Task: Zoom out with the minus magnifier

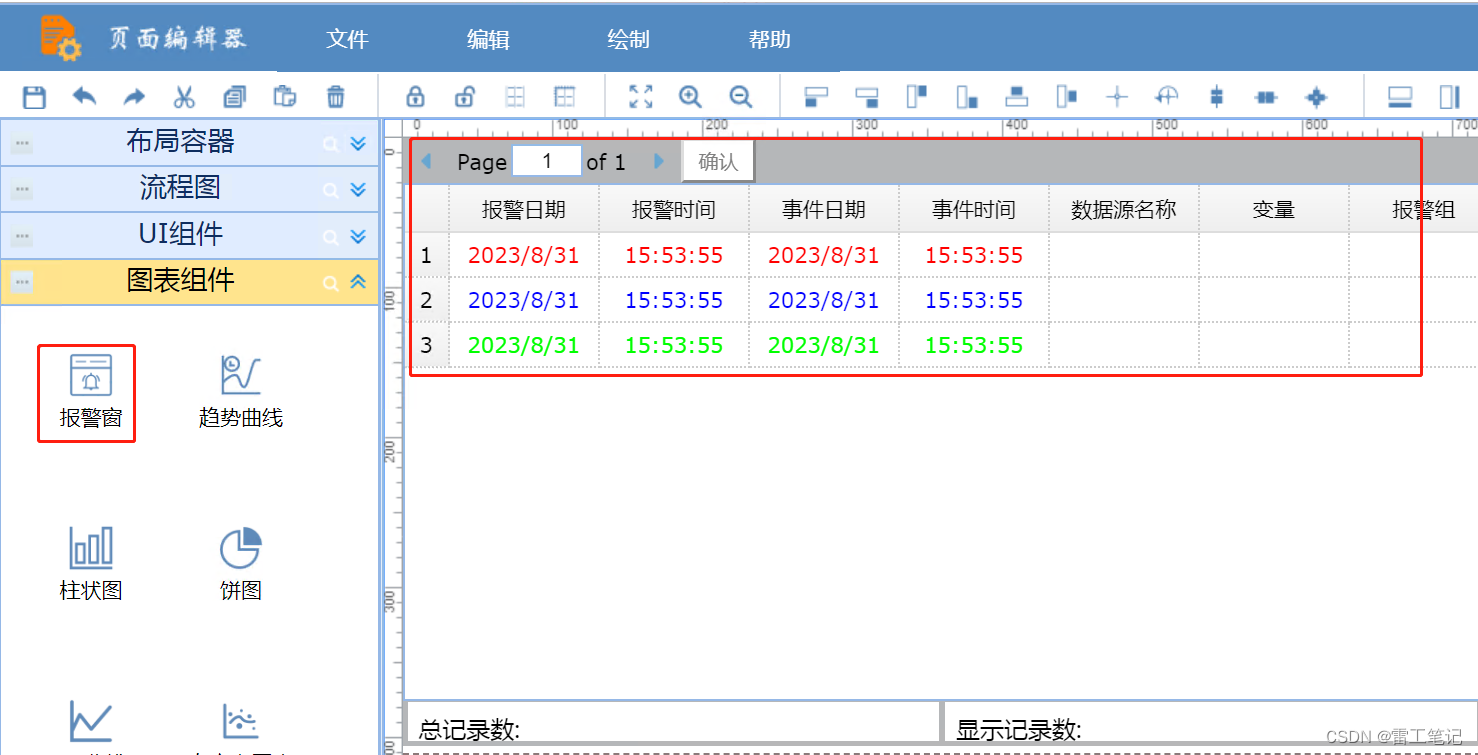Action: click(740, 97)
